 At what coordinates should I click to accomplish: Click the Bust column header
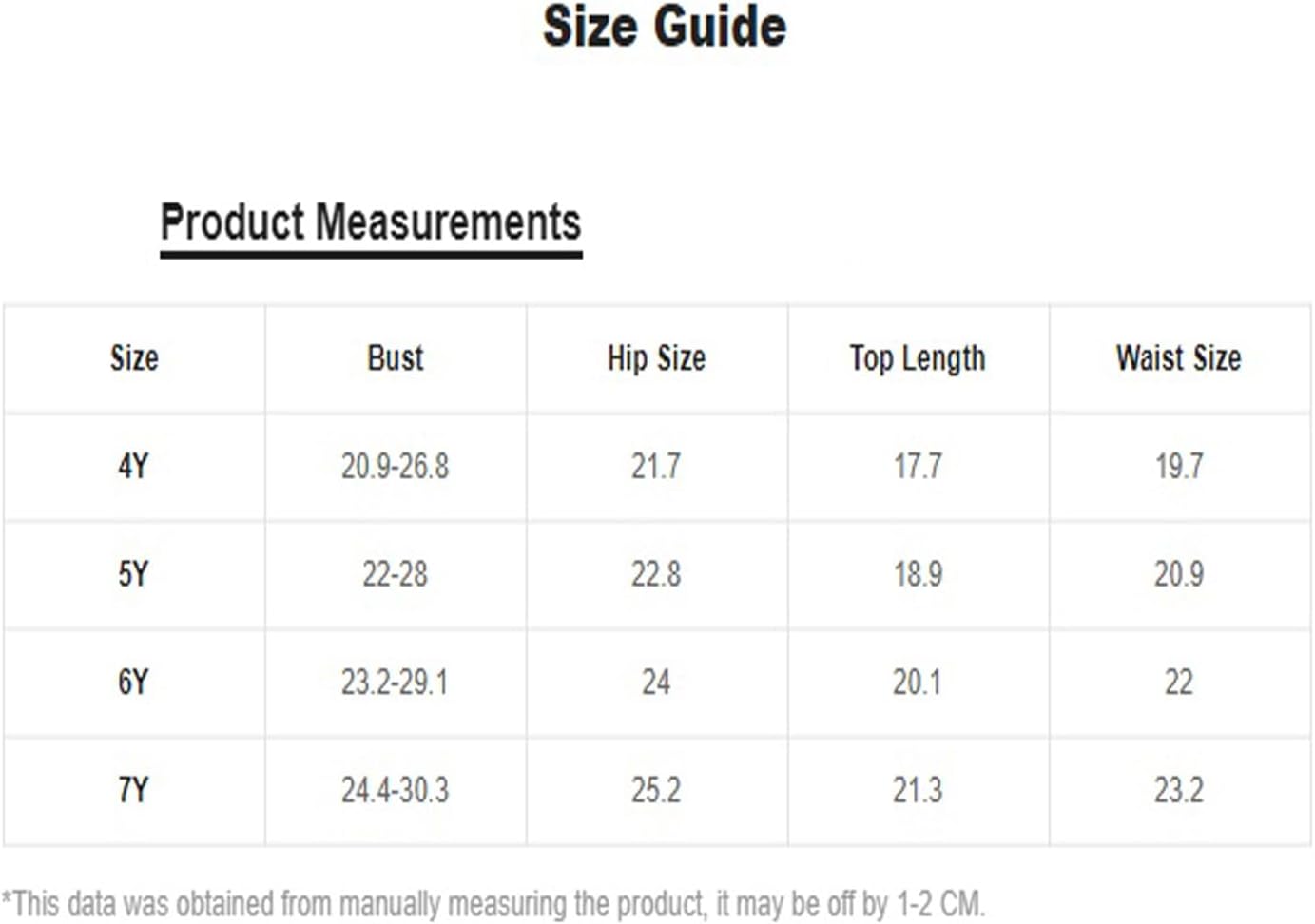point(395,358)
